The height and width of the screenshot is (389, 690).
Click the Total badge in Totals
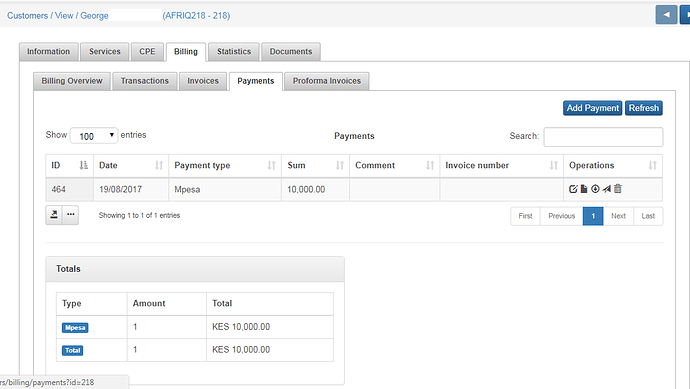pos(73,350)
